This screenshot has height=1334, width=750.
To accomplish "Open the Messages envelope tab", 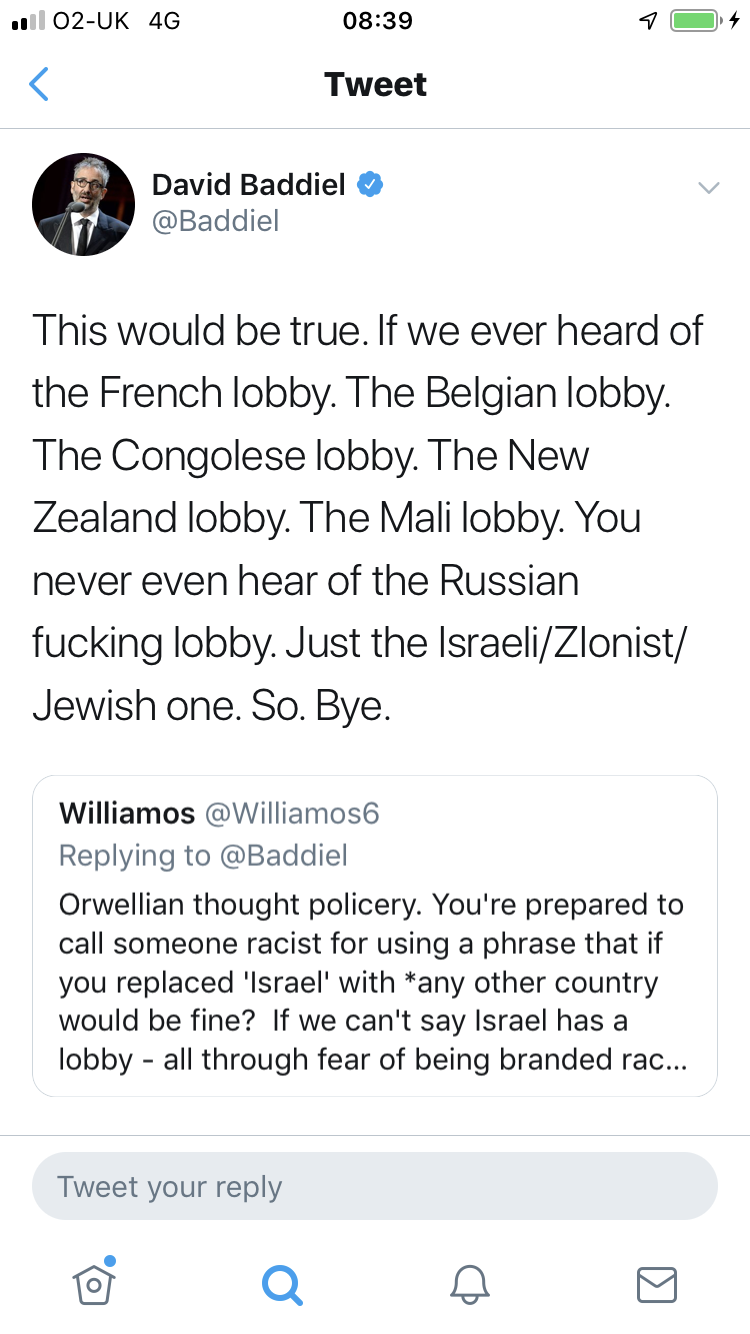I will click(657, 1284).
